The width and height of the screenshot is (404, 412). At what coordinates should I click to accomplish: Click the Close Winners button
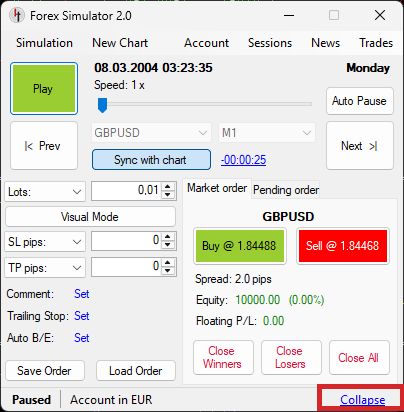223,357
